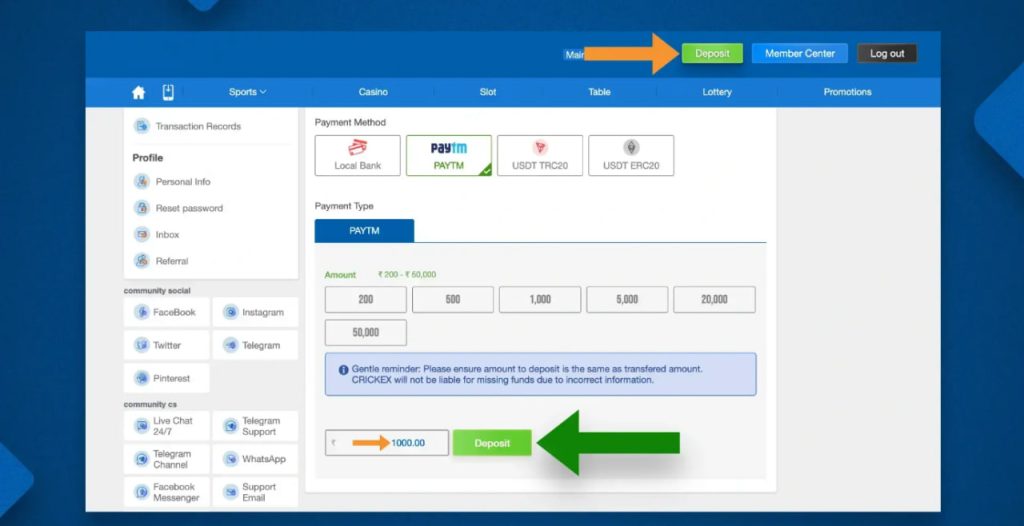This screenshot has width=1024, height=526.
Task: Click the Personal Info icon
Action: pyautogui.click(x=142, y=182)
